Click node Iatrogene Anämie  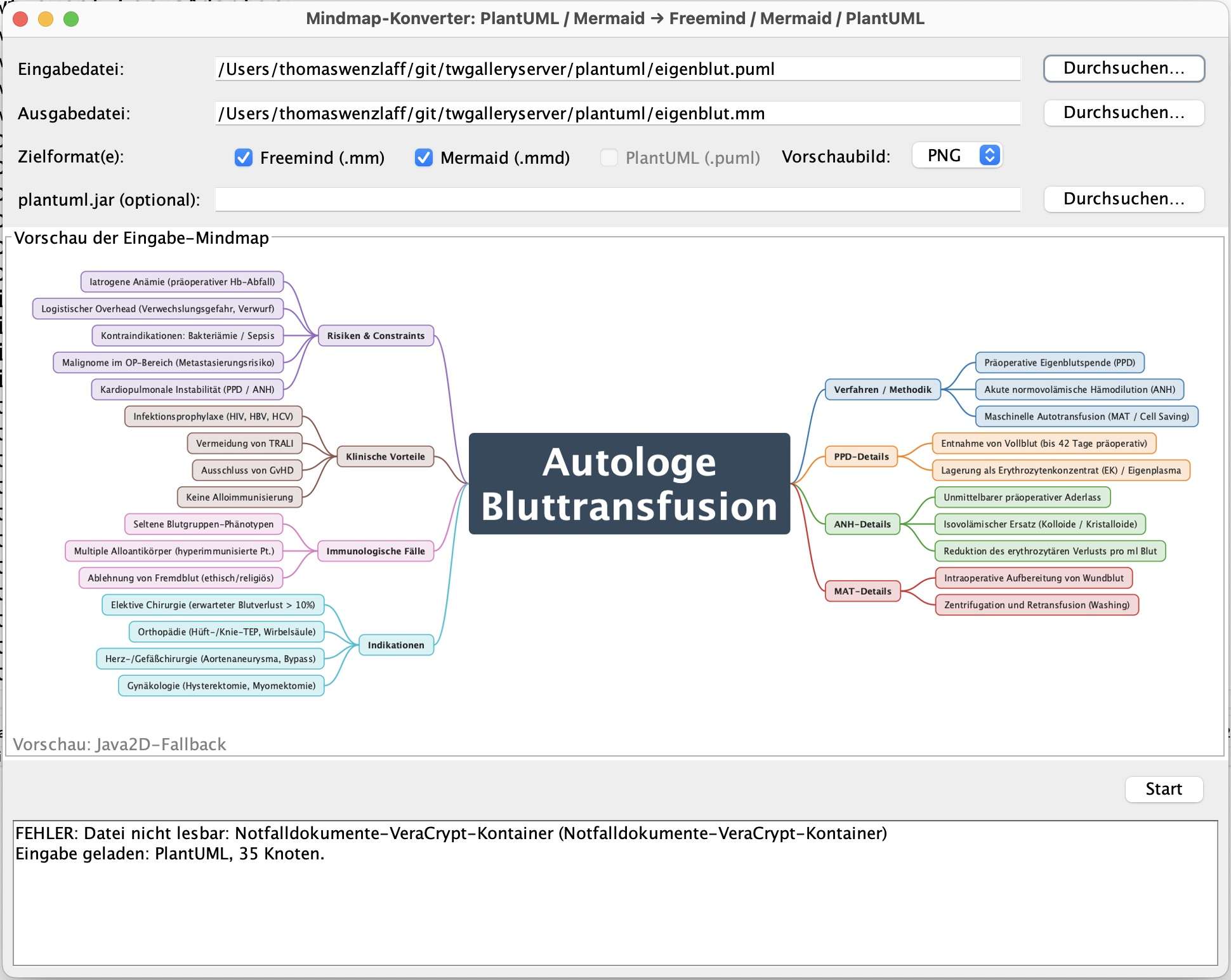point(182,282)
